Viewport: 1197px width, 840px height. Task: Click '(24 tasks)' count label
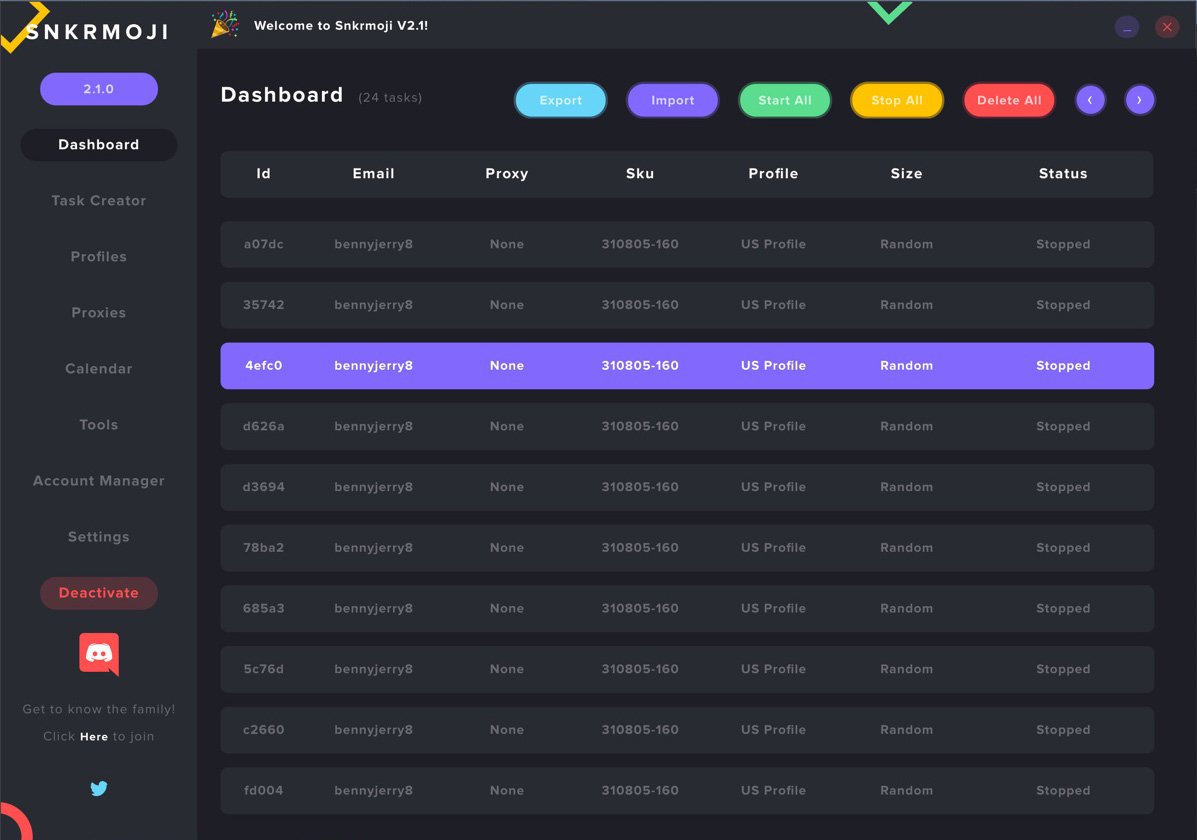point(390,98)
